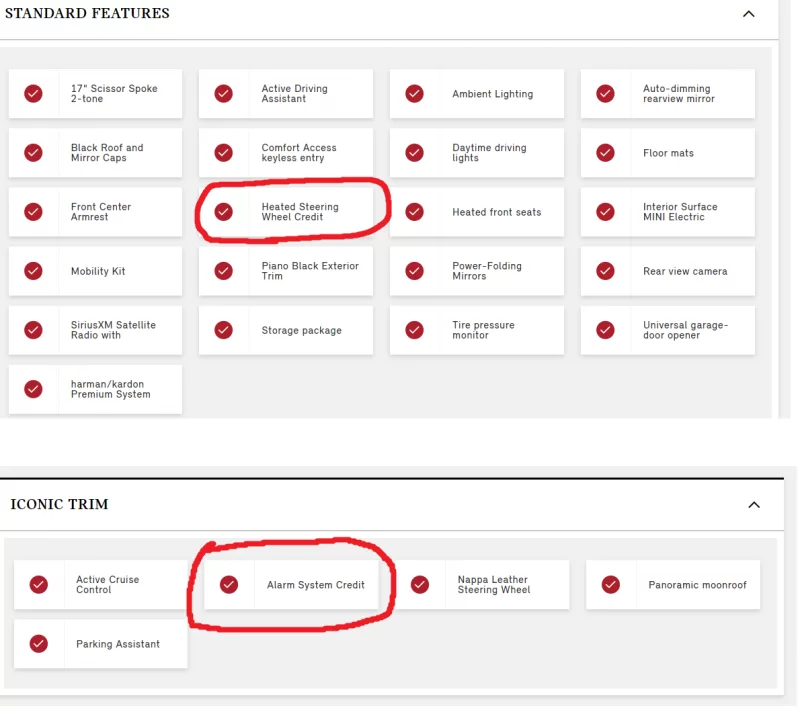Click the checkmark next to Storage package
The height and width of the screenshot is (712, 800).
[224, 330]
